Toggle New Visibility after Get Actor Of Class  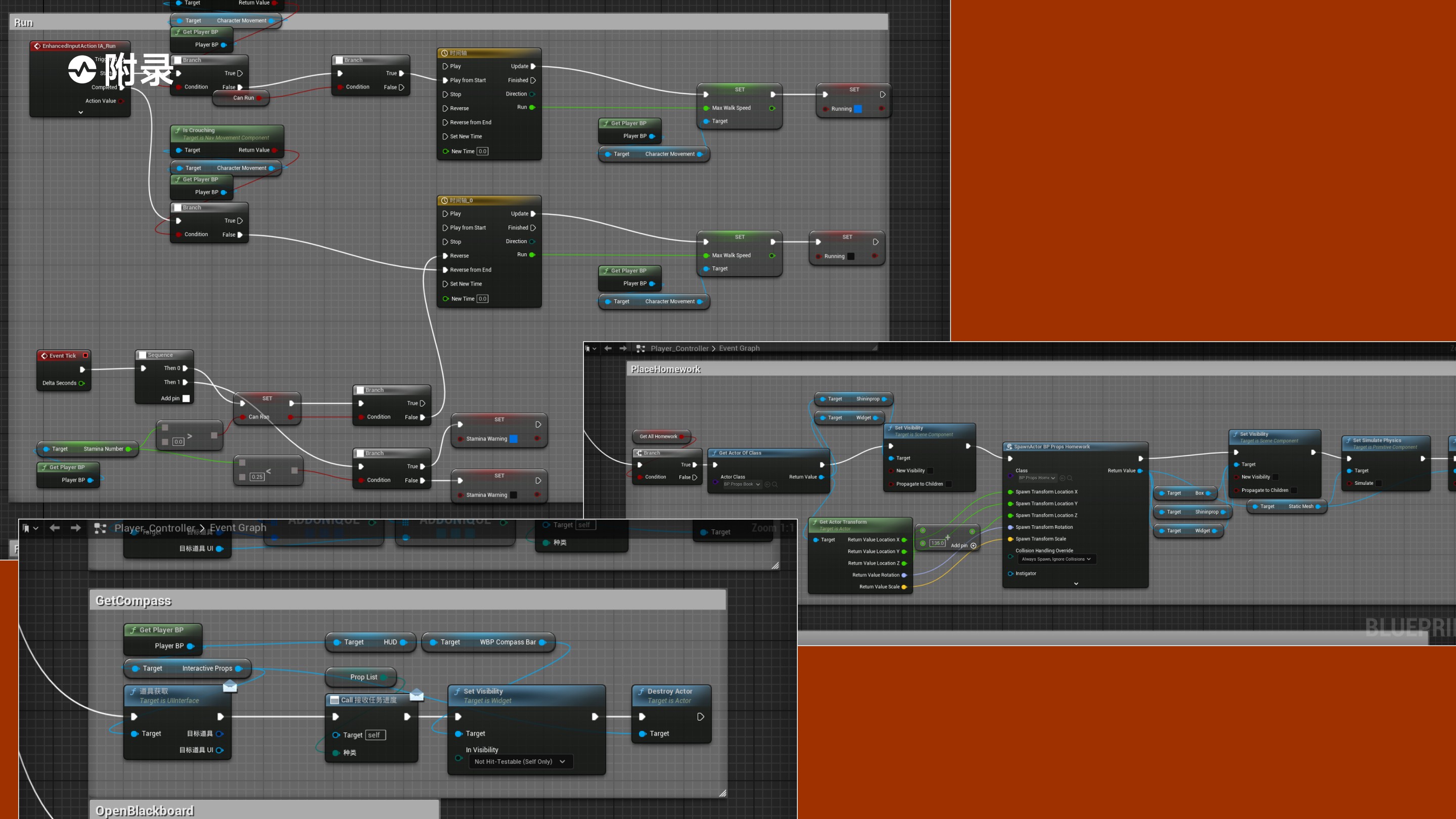tap(930, 471)
